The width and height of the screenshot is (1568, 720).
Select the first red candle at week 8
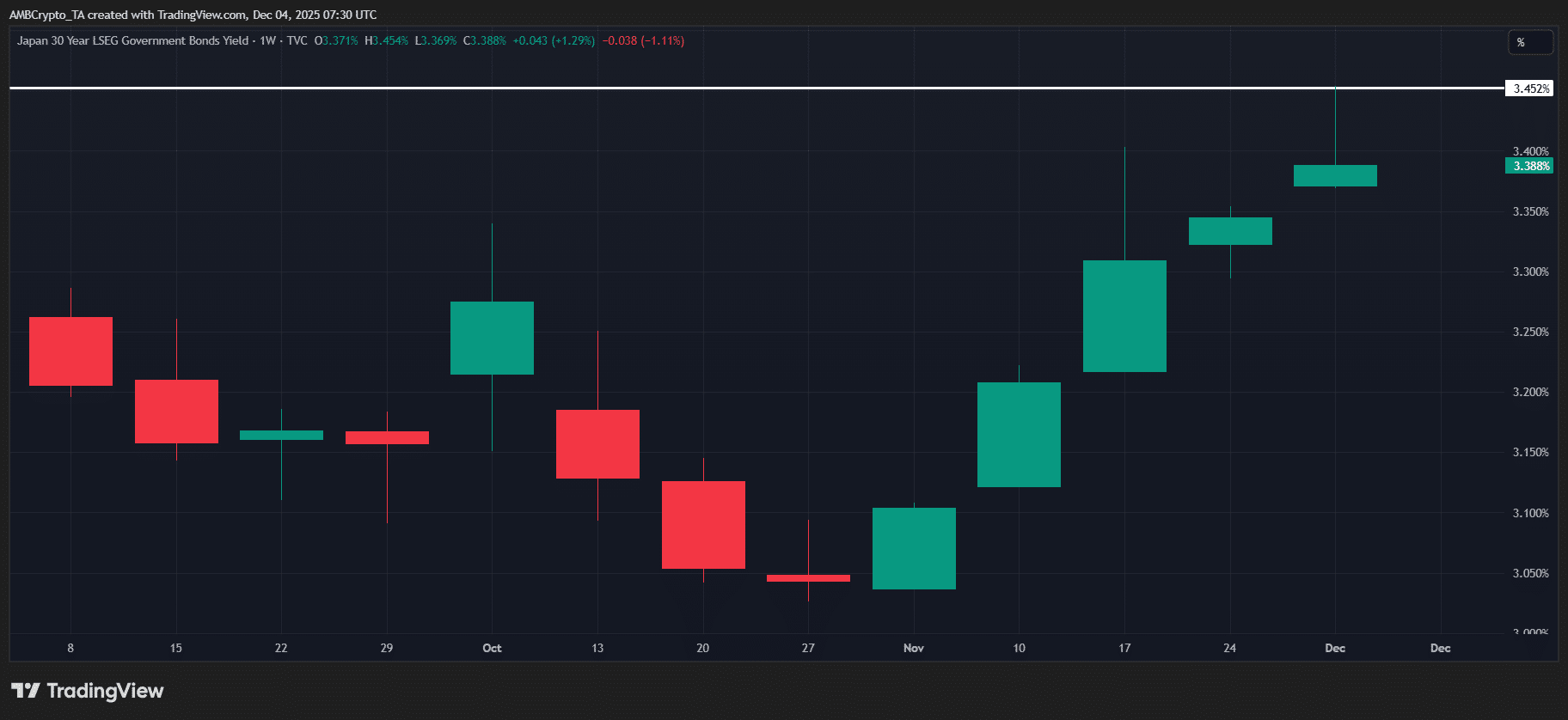point(70,351)
